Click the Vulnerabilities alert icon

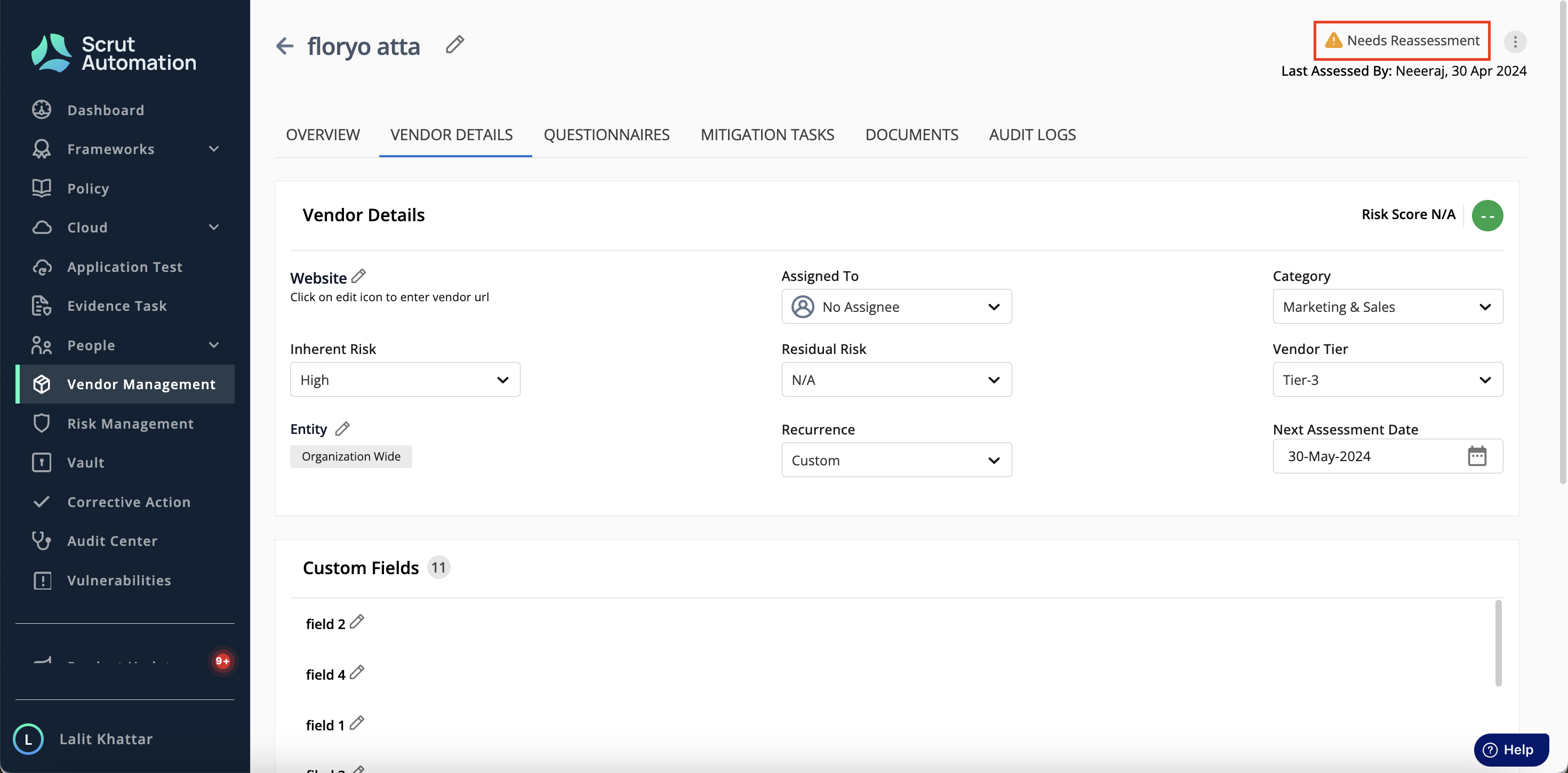click(42, 580)
